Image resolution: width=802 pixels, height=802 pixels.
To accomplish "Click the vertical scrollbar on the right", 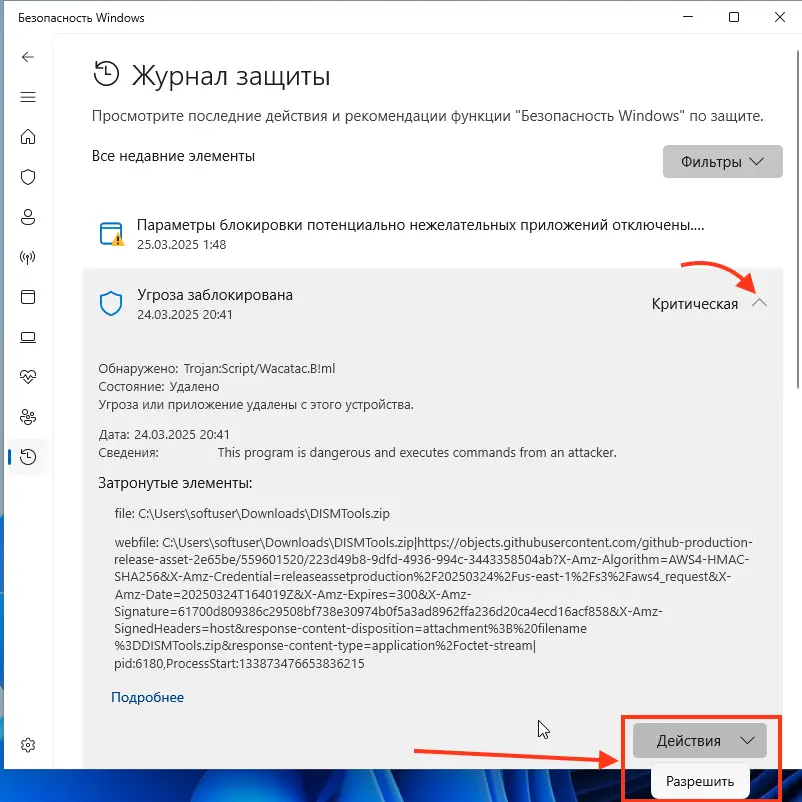I will (x=798, y=219).
